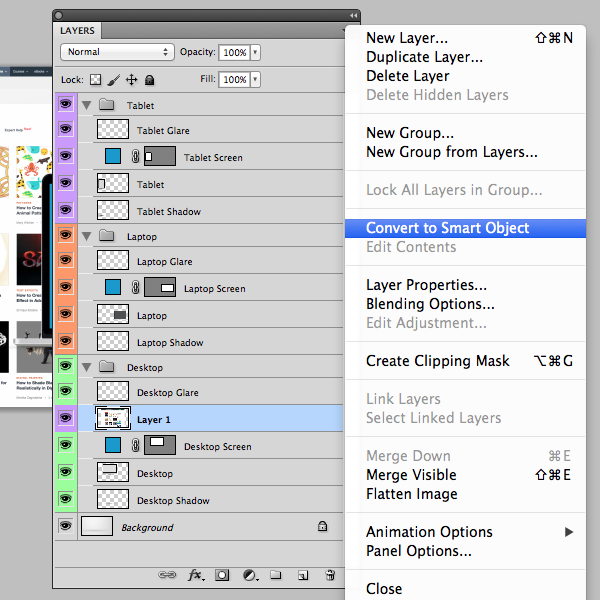The height and width of the screenshot is (600, 600).
Task: Select the Laptop Glare layer row
Action: [x=210, y=261]
